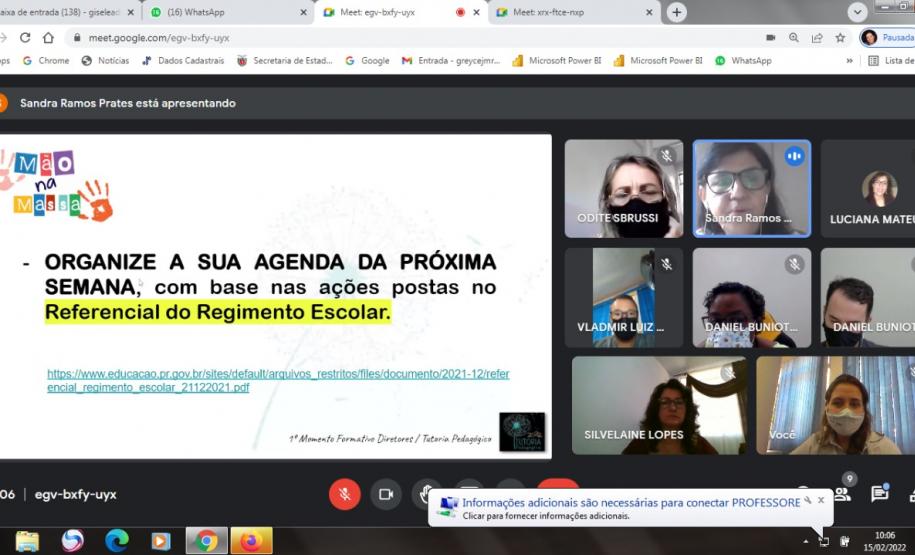Open the regimento escolar PDF link
This screenshot has height=555, width=915.
click(x=278, y=380)
